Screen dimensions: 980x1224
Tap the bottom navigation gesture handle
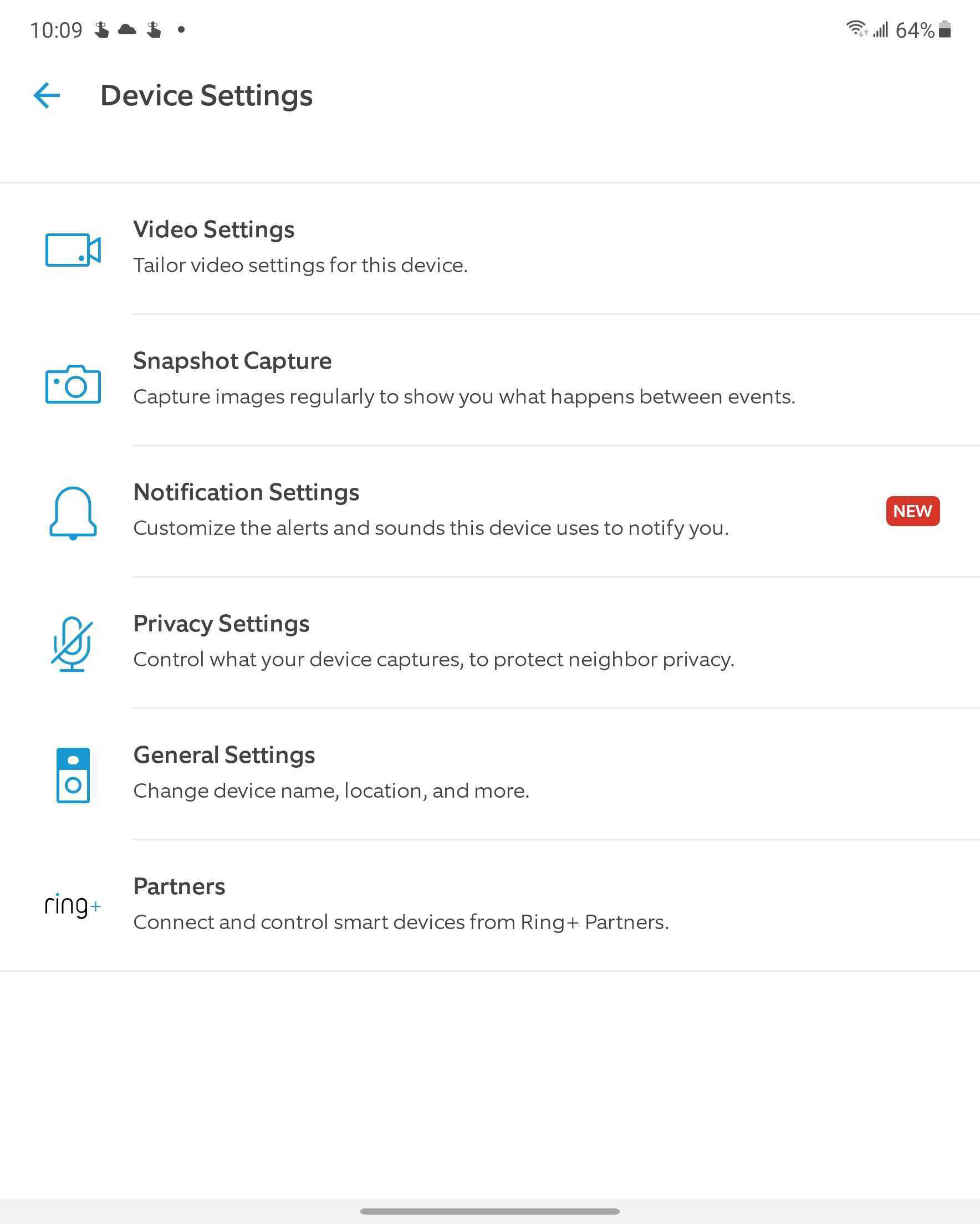(490, 1211)
